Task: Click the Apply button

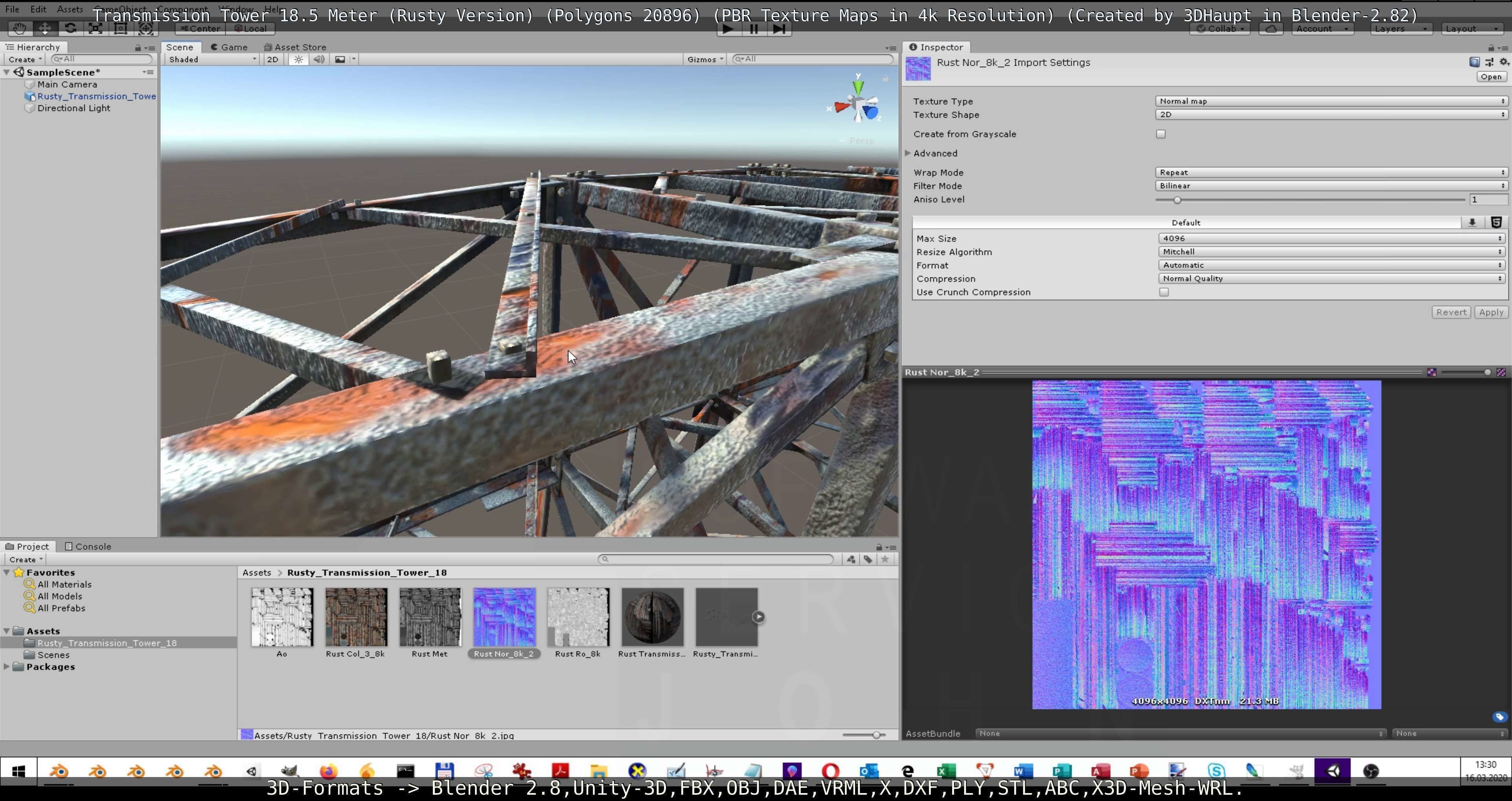Action: click(x=1491, y=312)
